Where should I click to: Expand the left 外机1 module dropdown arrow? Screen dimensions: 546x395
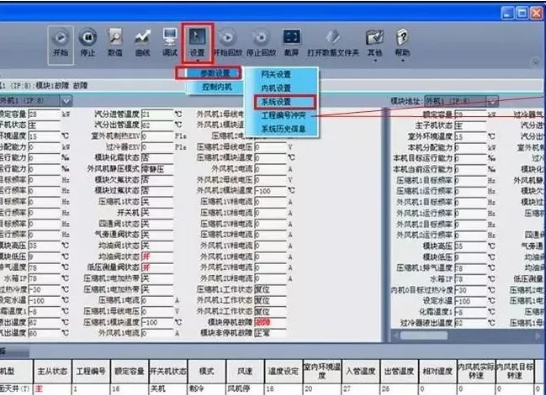pos(66,101)
